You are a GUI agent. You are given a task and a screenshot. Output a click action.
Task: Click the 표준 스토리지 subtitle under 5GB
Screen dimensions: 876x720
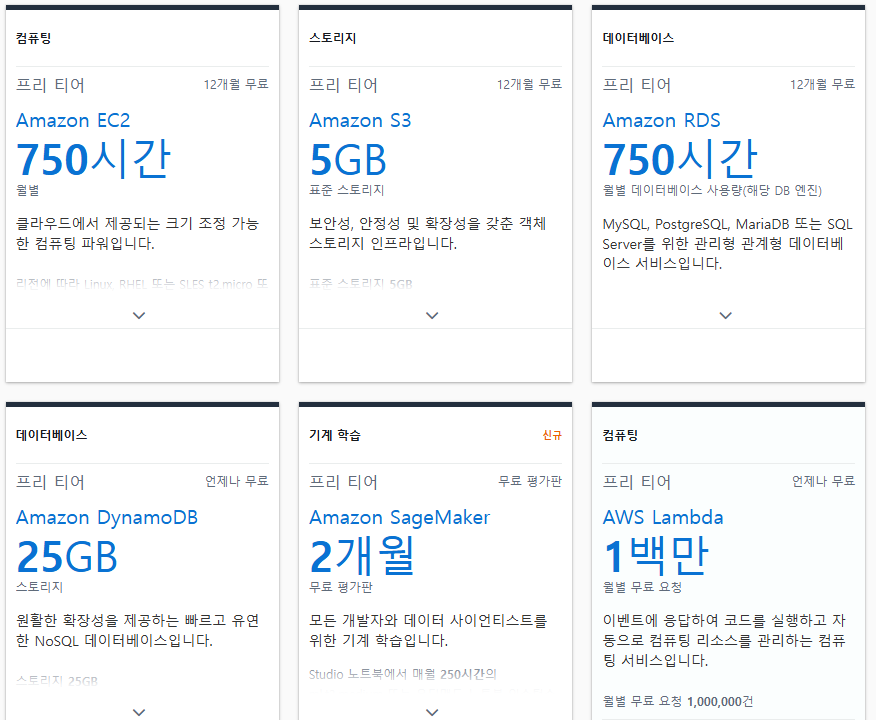(x=346, y=190)
